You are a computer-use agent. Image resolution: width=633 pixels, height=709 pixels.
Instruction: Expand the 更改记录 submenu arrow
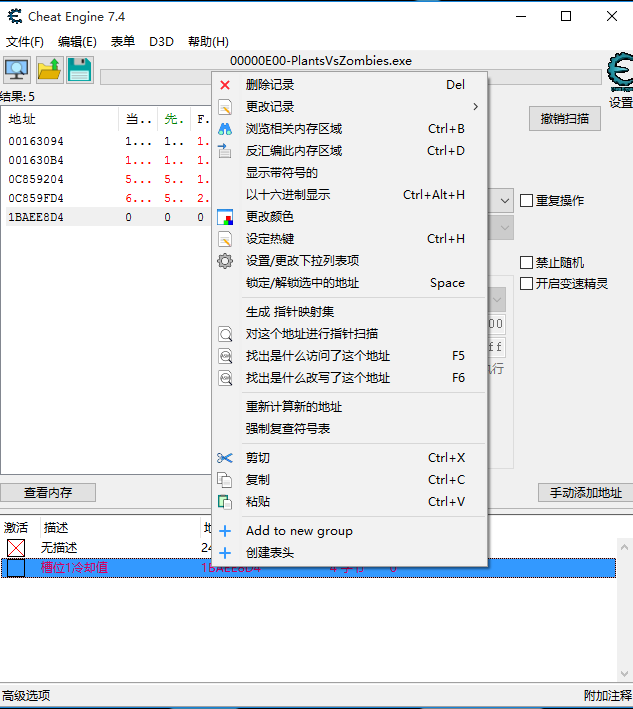tap(475, 107)
